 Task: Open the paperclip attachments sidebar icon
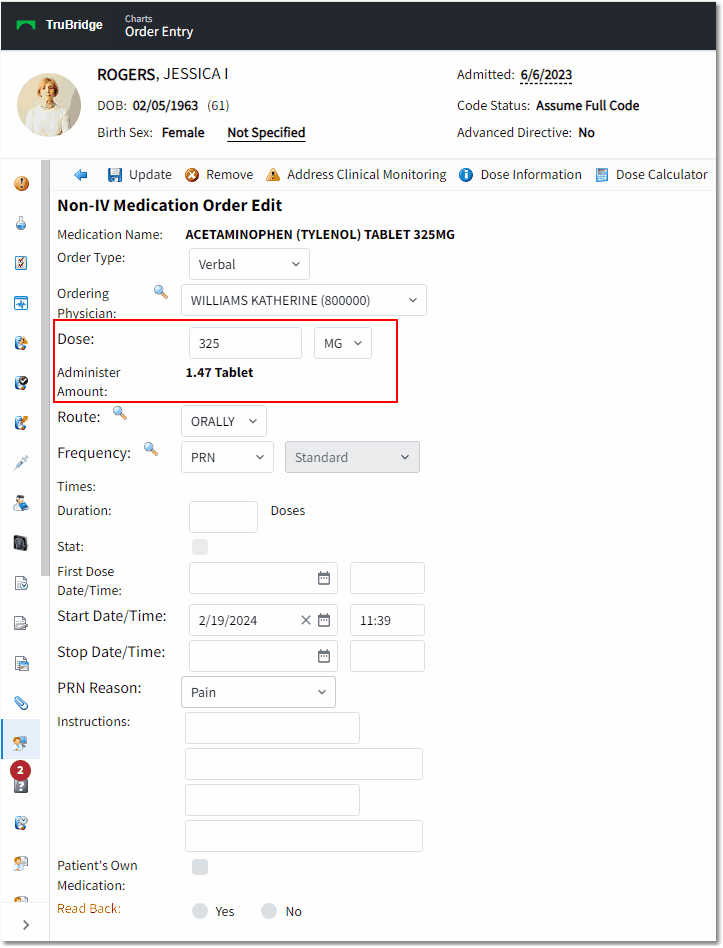pos(21,703)
